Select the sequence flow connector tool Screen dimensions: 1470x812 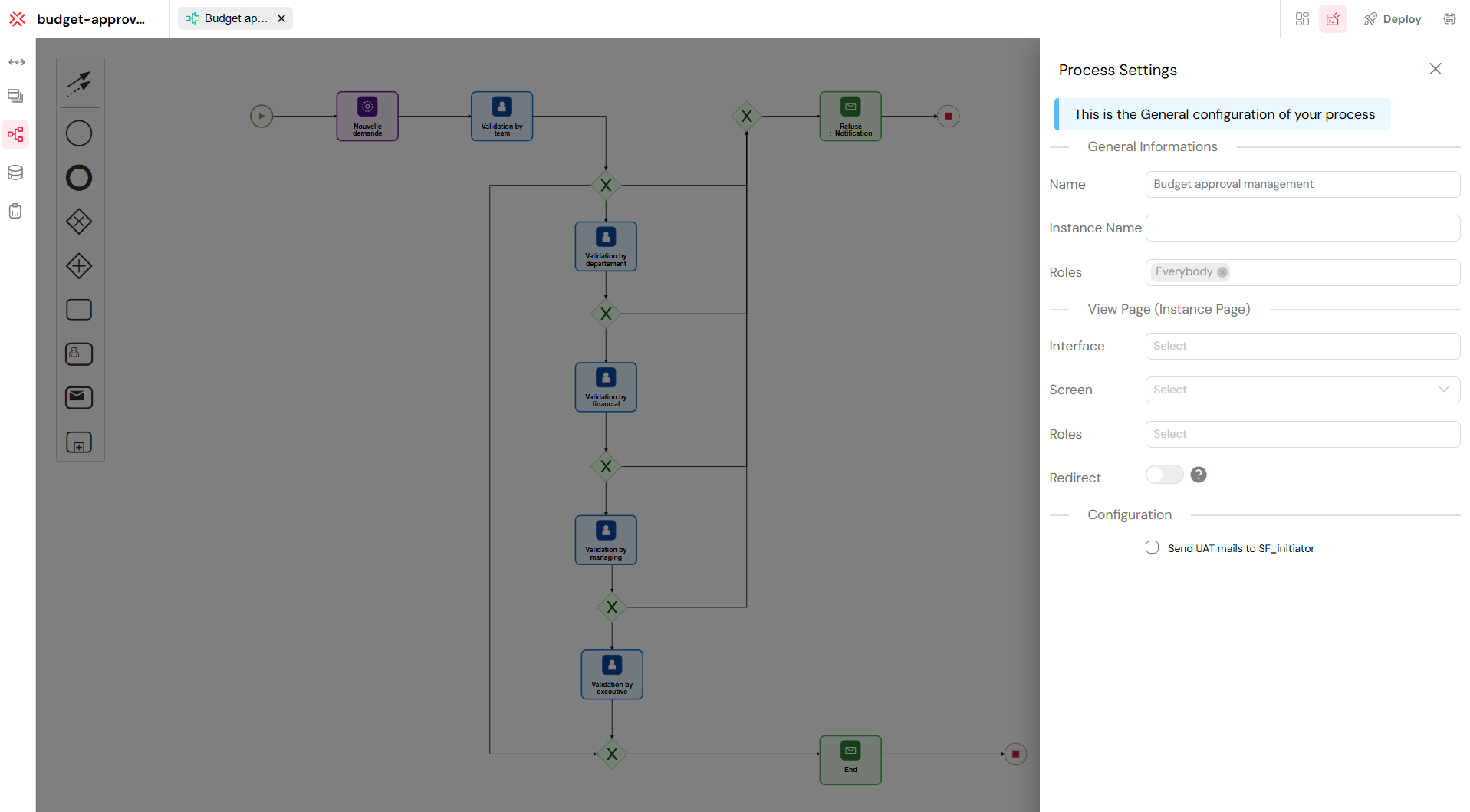(79, 83)
